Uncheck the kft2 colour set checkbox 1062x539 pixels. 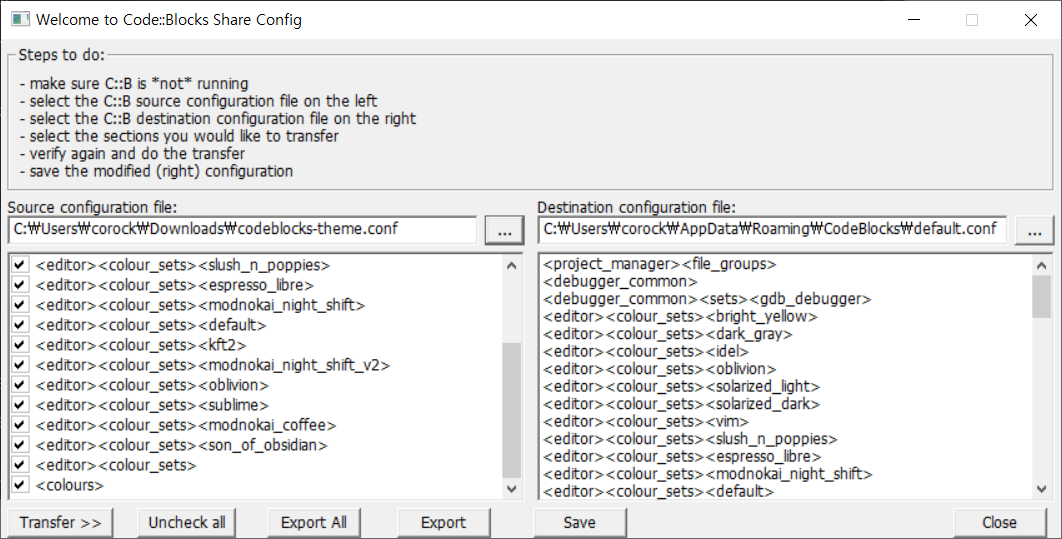pos(20,345)
